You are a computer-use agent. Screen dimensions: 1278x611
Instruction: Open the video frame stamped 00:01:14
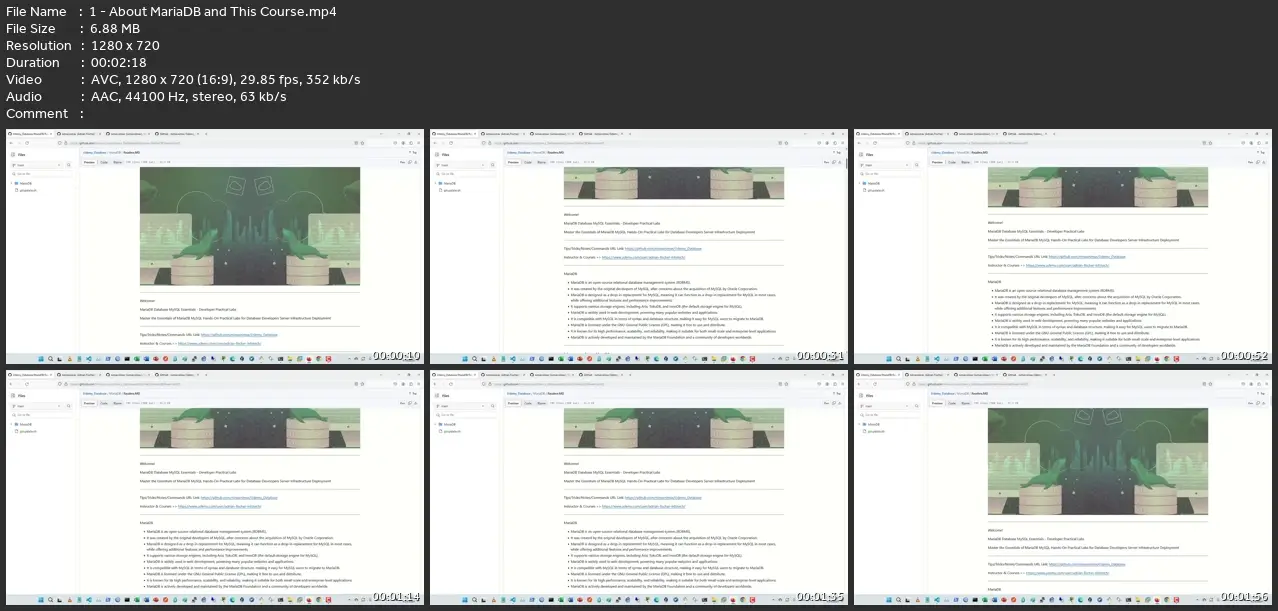pos(215,488)
